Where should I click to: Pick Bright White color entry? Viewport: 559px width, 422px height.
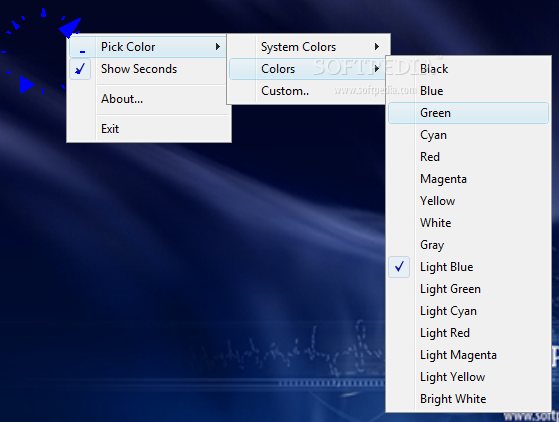coord(468,399)
